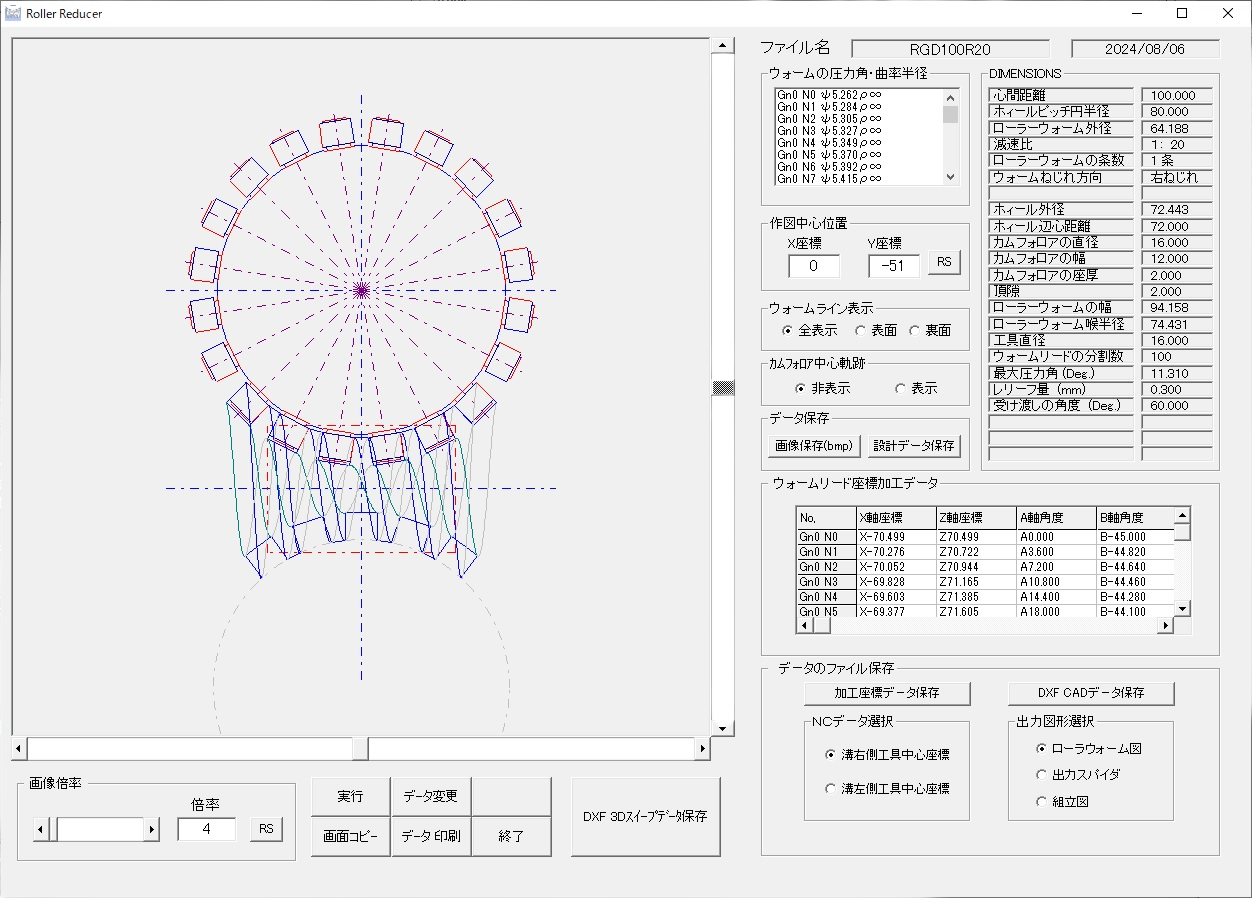
Task: Click RS button beside the Y座標 field
Action: pyautogui.click(x=942, y=263)
